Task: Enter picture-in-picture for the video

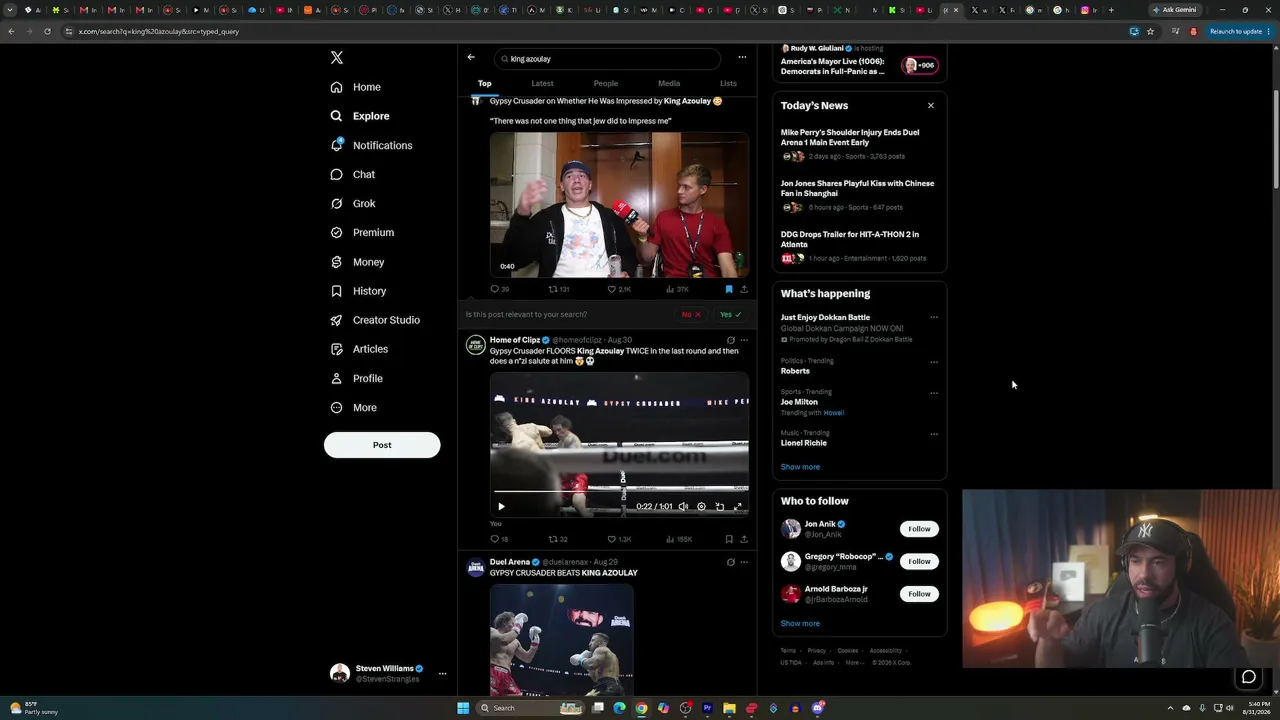Action: coord(719,507)
